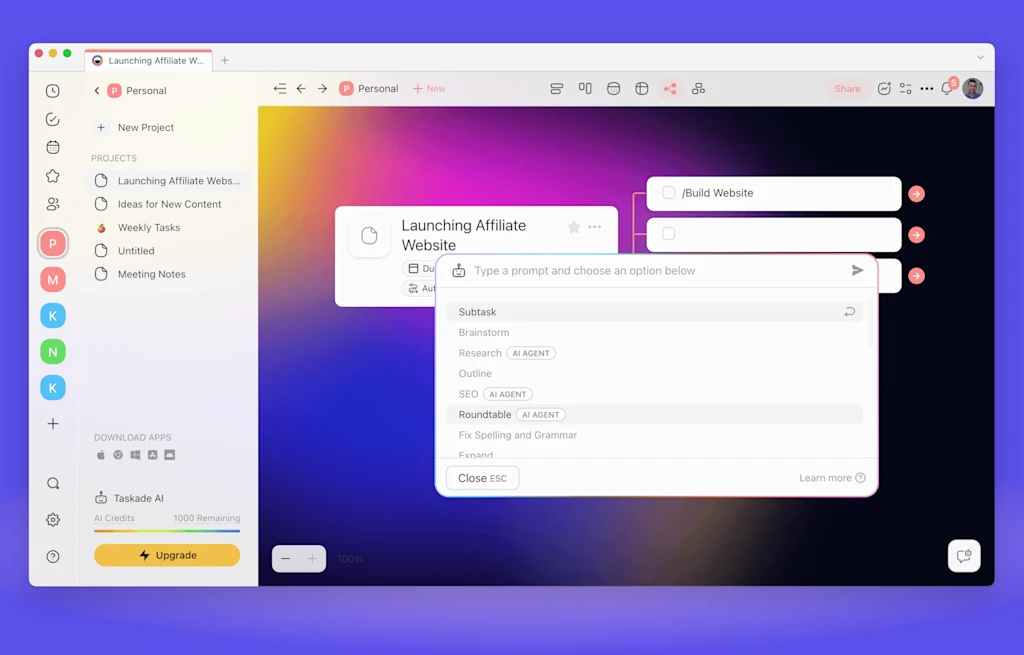Switch to list view icon
The image size is (1024, 655).
(x=556, y=89)
